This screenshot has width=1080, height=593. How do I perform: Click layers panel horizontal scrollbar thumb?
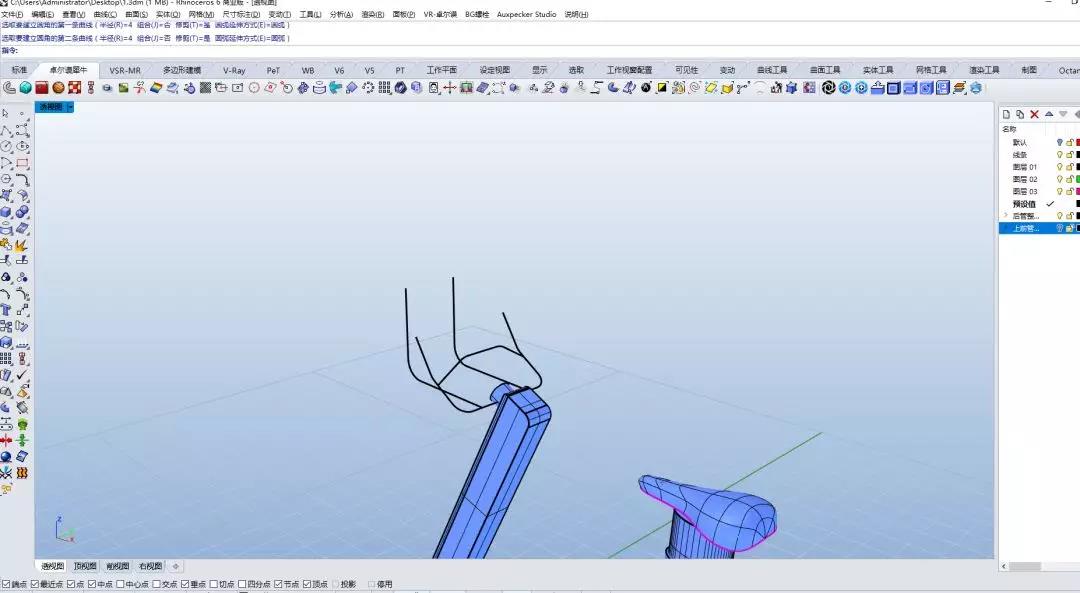click(x=1026, y=566)
